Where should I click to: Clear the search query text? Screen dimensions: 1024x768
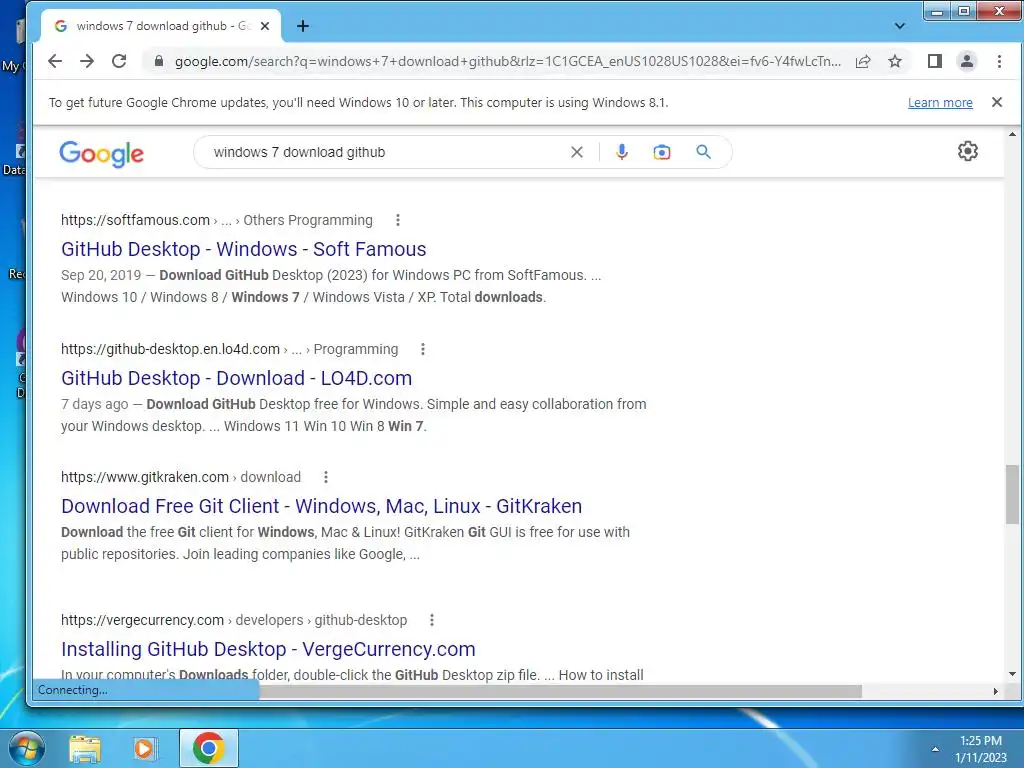click(577, 152)
